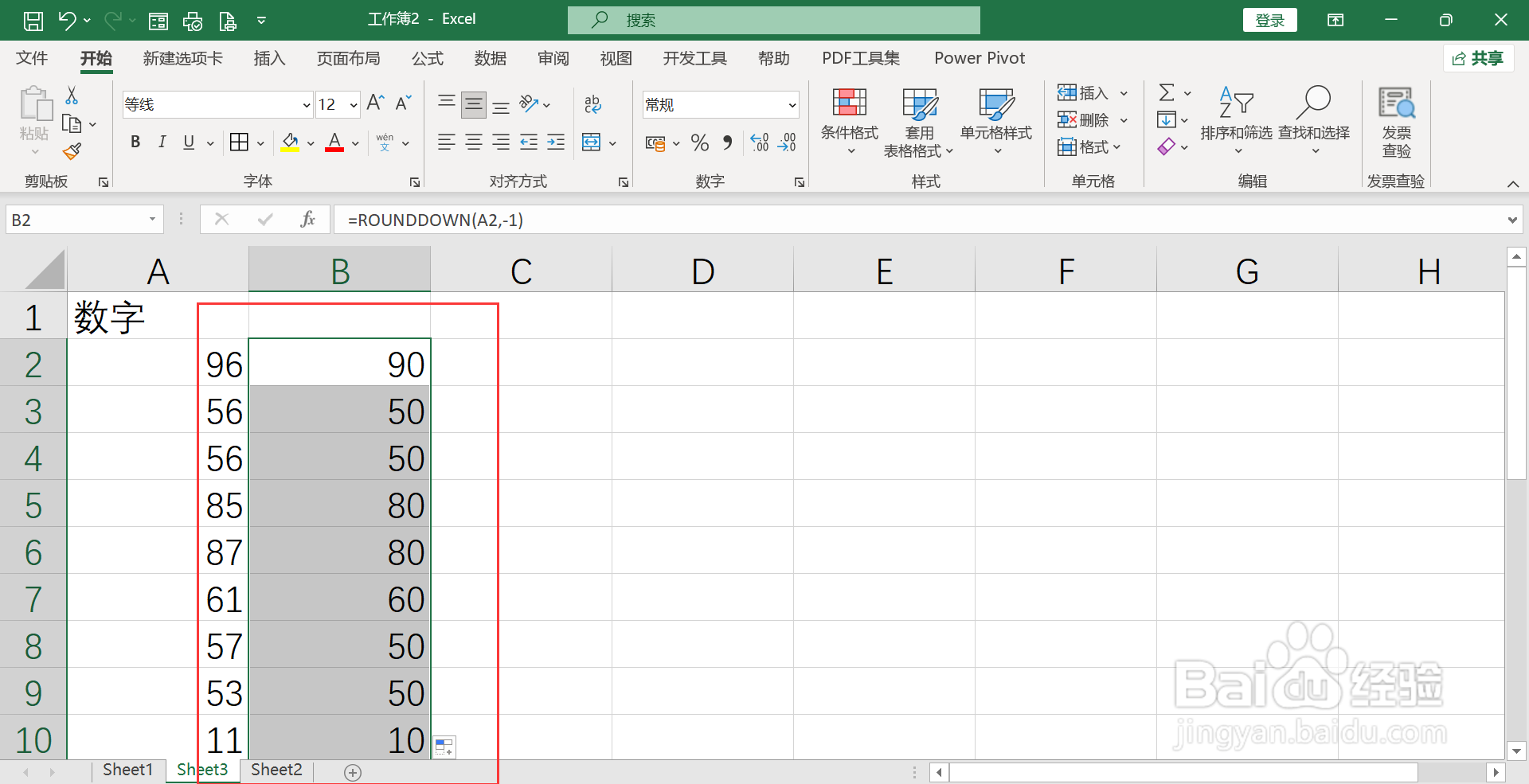
Task: Toggle Bold formatting
Action: click(x=135, y=142)
